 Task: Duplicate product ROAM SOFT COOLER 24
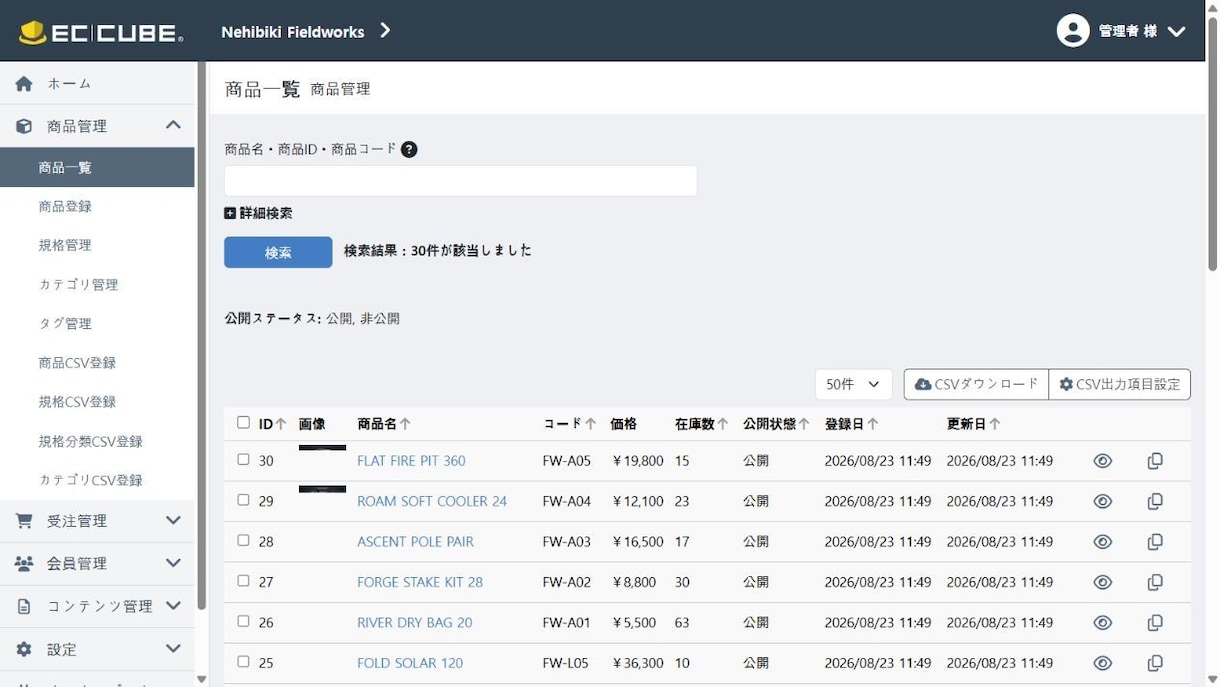(x=1155, y=501)
